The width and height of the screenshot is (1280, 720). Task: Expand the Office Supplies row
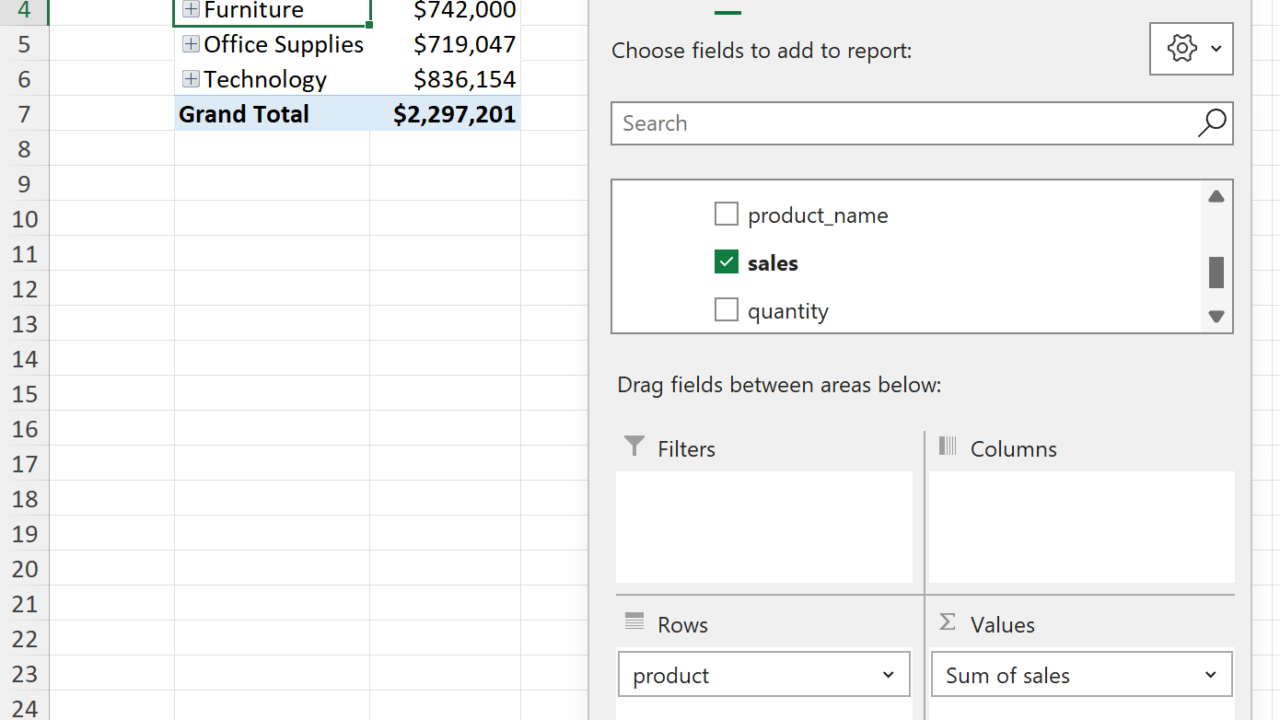click(191, 45)
